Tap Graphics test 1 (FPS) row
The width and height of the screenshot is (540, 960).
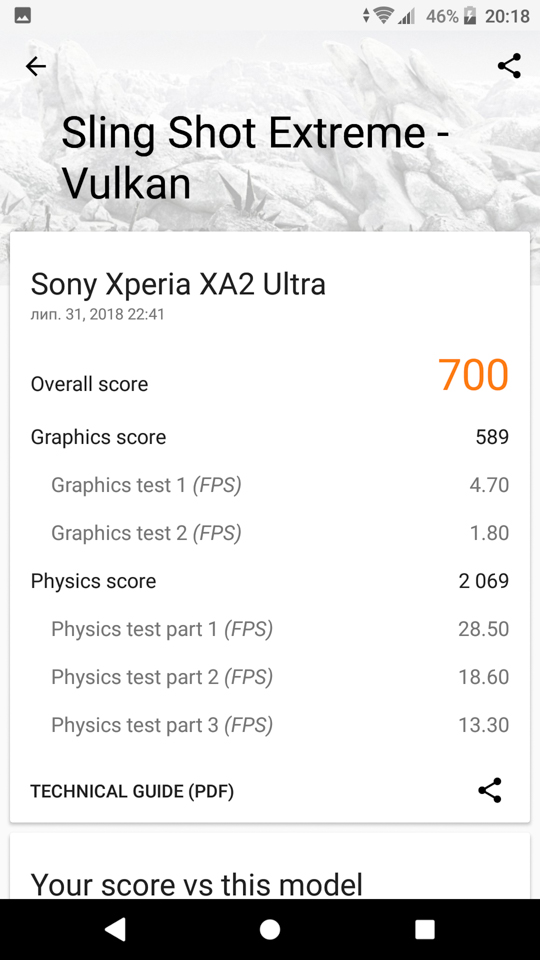pos(280,485)
